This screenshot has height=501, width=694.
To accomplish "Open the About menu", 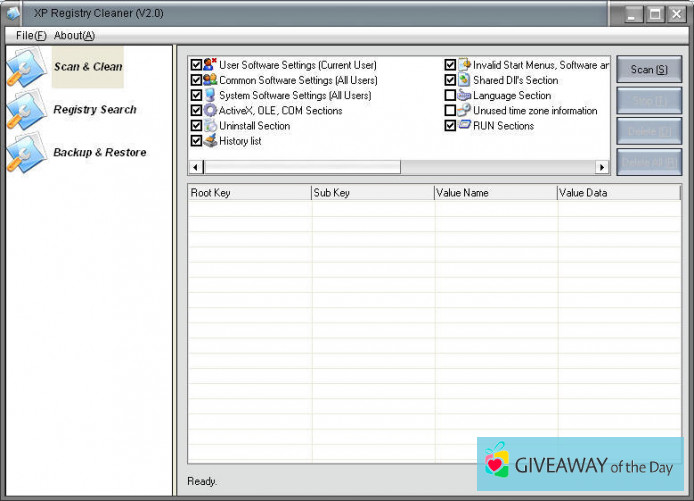I will [x=74, y=35].
